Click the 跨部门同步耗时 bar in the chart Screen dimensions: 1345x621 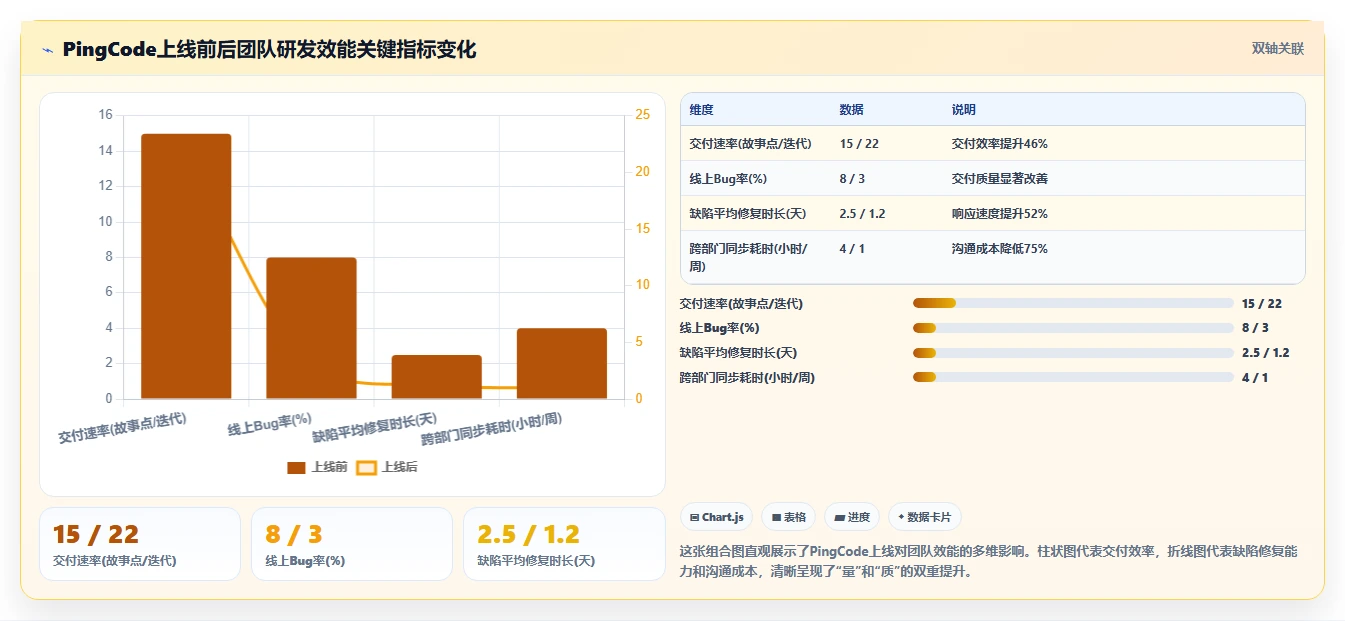[x=562, y=363]
